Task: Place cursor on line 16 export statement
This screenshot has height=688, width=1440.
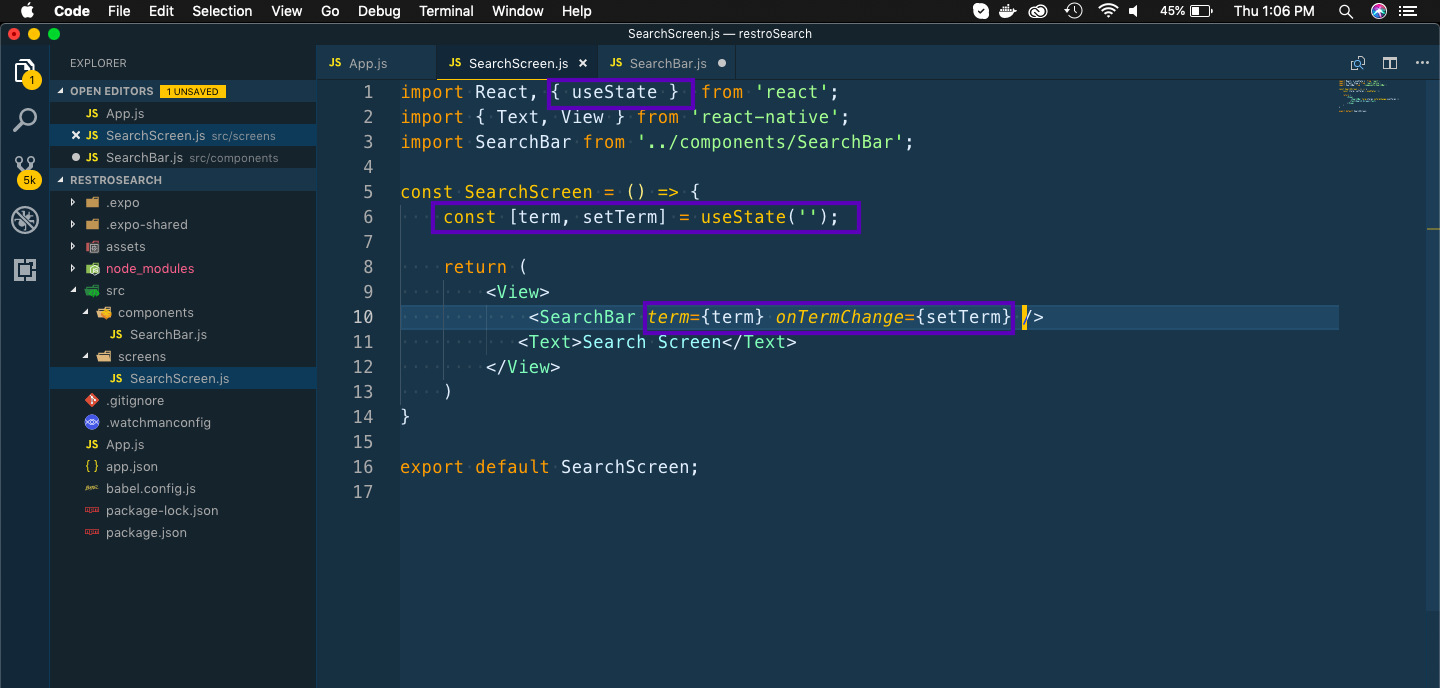Action: [x=549, y=467]
